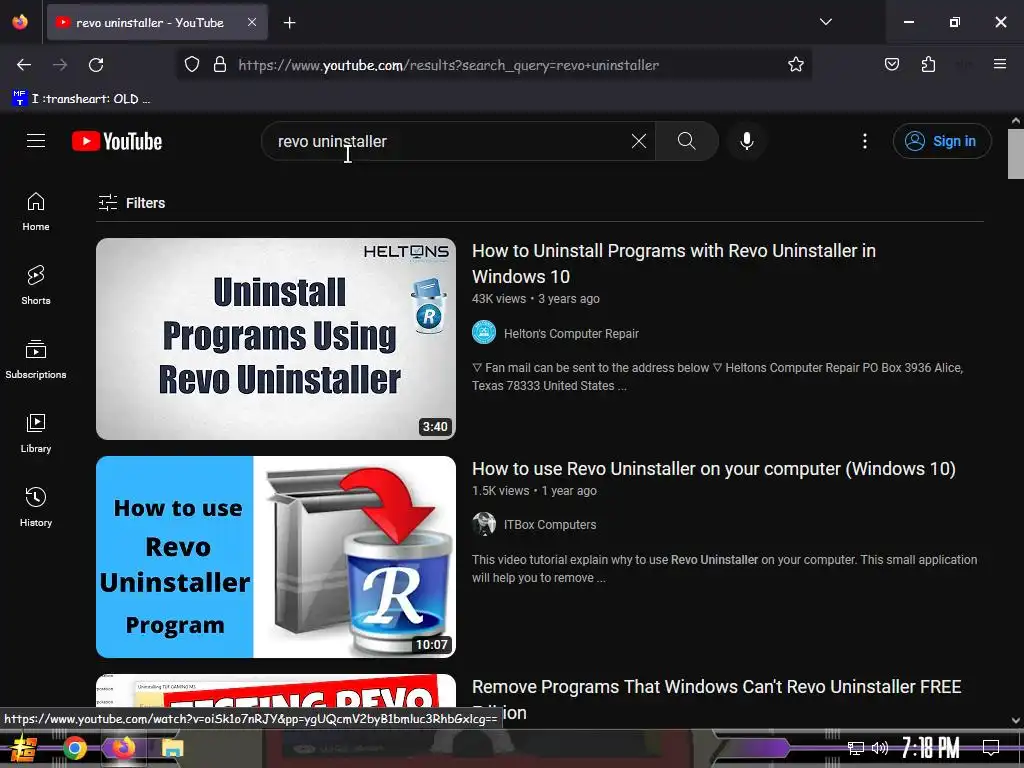Go back with the browser back arrow
Image resolution: width=1024 pixels, height=768 pixels.
coord(24,65)
